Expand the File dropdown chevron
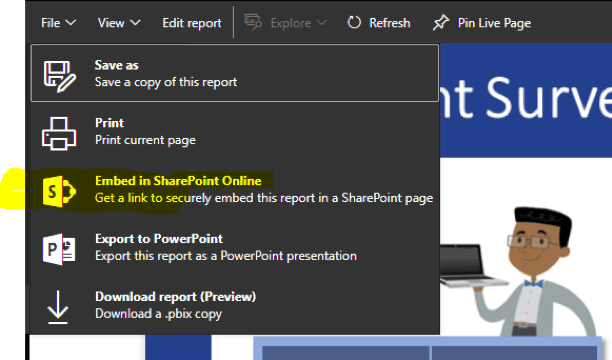The image size is (612, 360). pos(71,23)
